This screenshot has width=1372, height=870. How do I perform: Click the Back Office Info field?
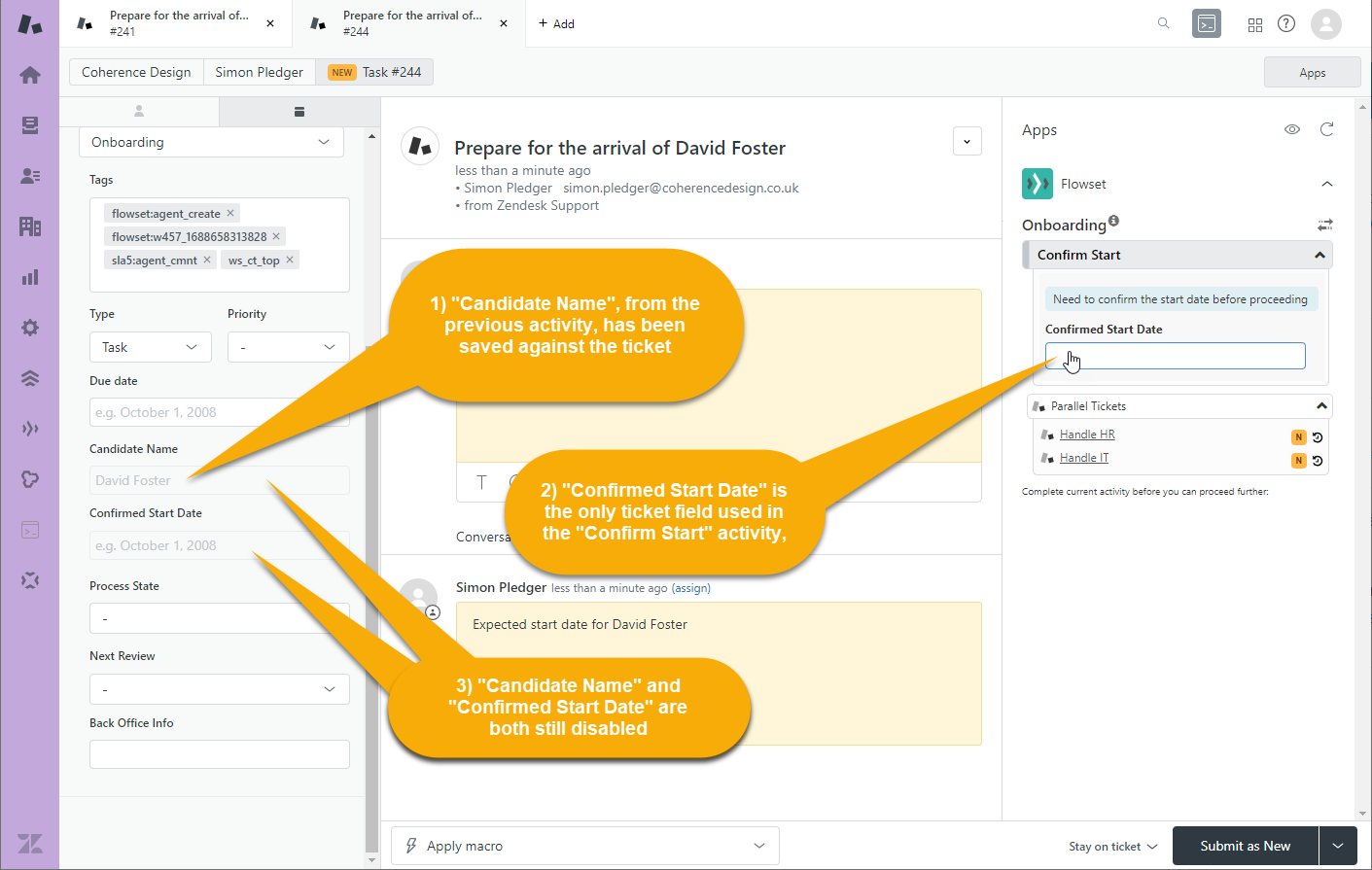(220, 754)
